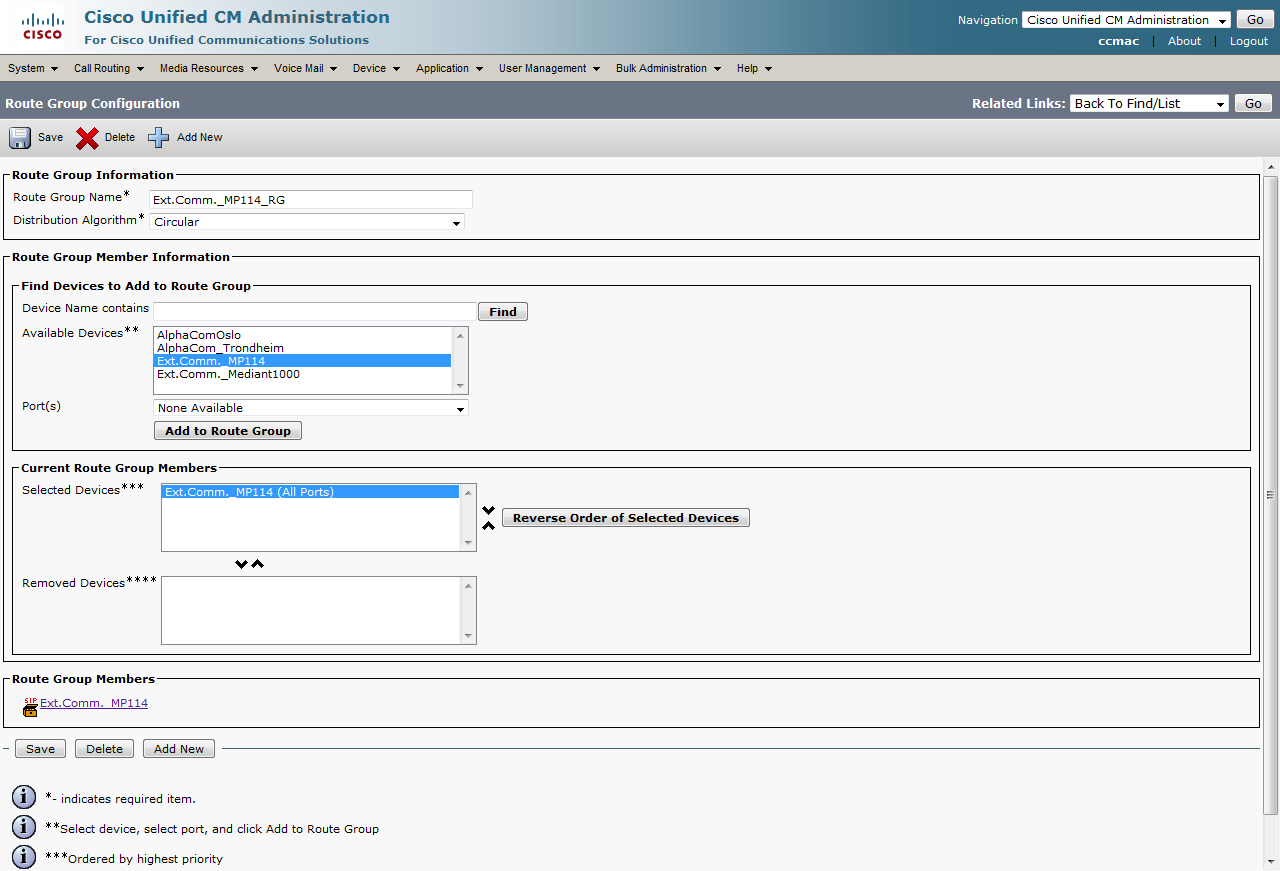
Task: Click the red X Delete icon
Action: 88,138
